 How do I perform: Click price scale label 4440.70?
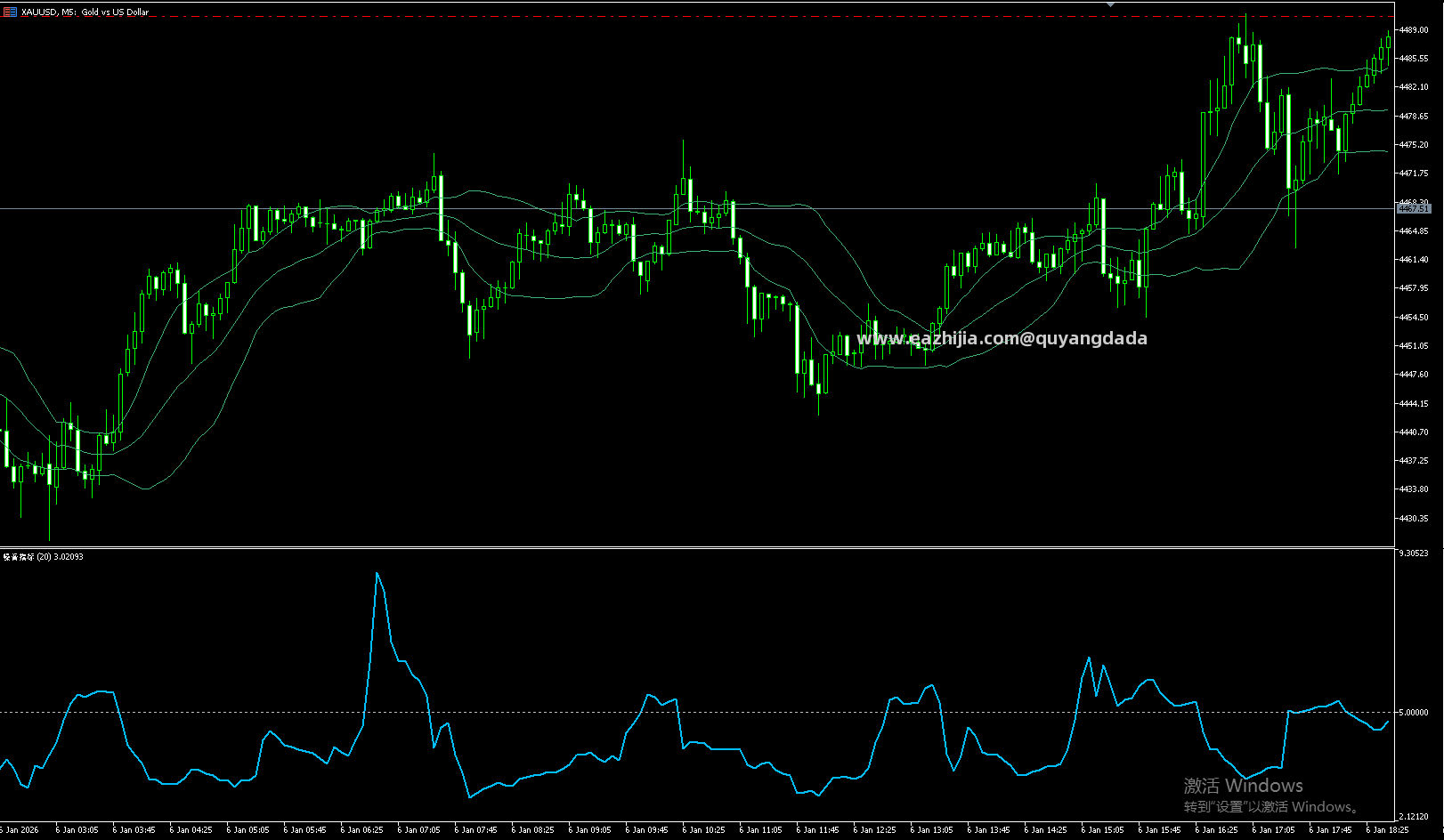pyautogui.click(x=1414, y=432)
